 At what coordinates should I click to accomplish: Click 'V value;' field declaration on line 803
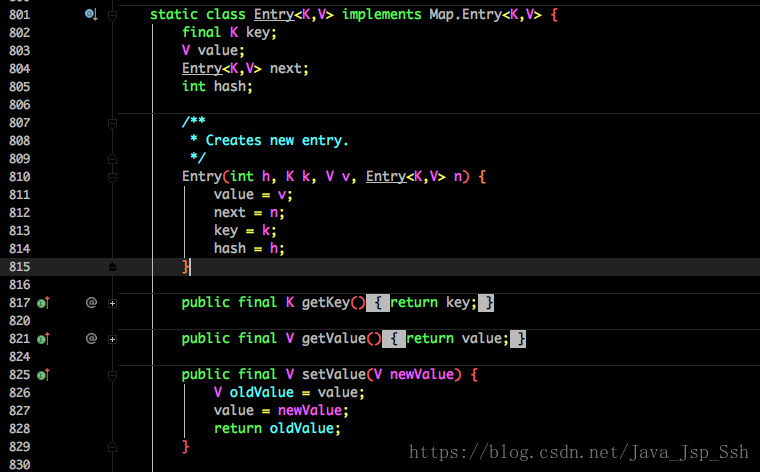pyautogui.click(x=213, y=50)
